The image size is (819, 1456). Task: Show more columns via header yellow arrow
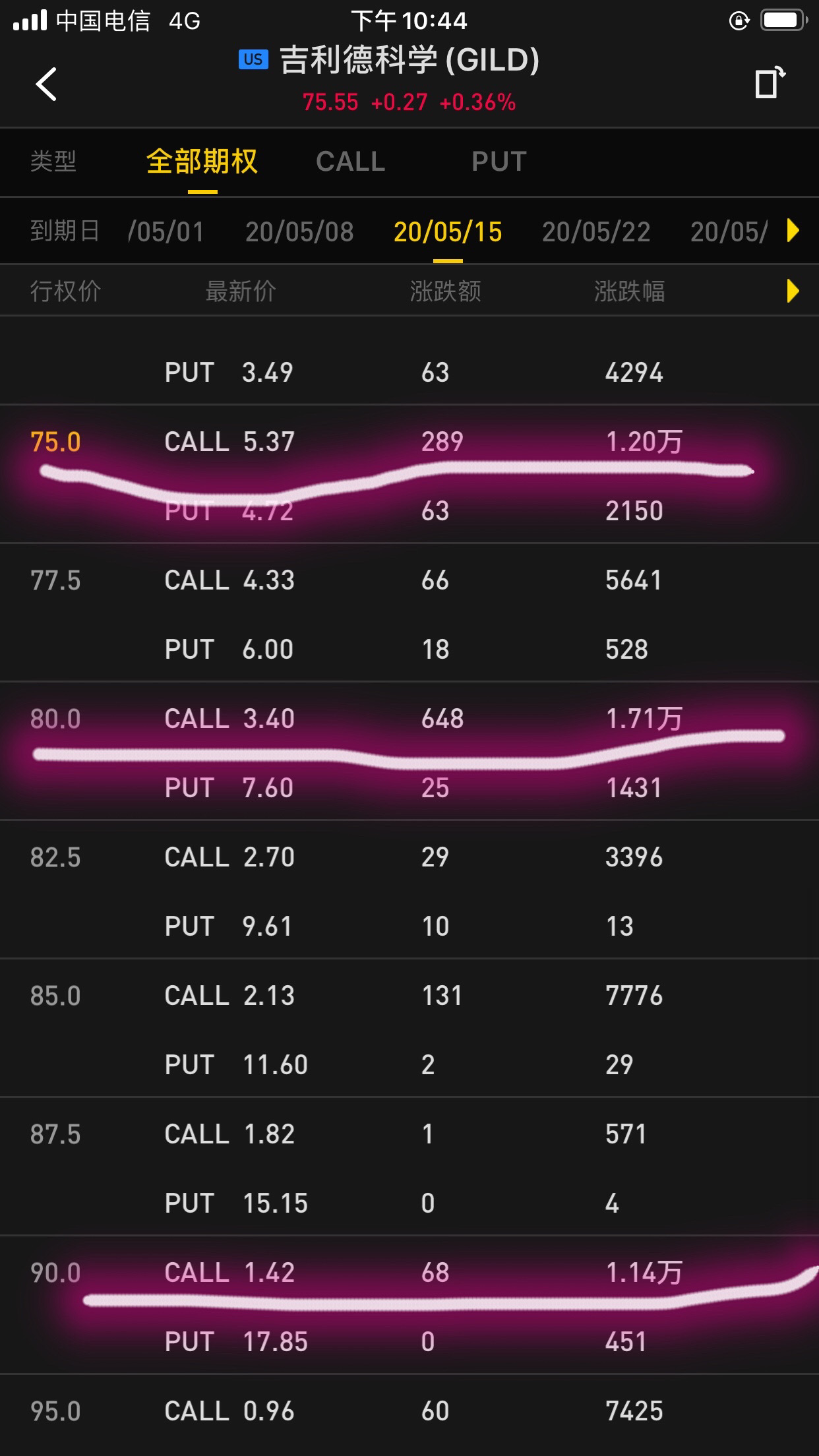793,291
